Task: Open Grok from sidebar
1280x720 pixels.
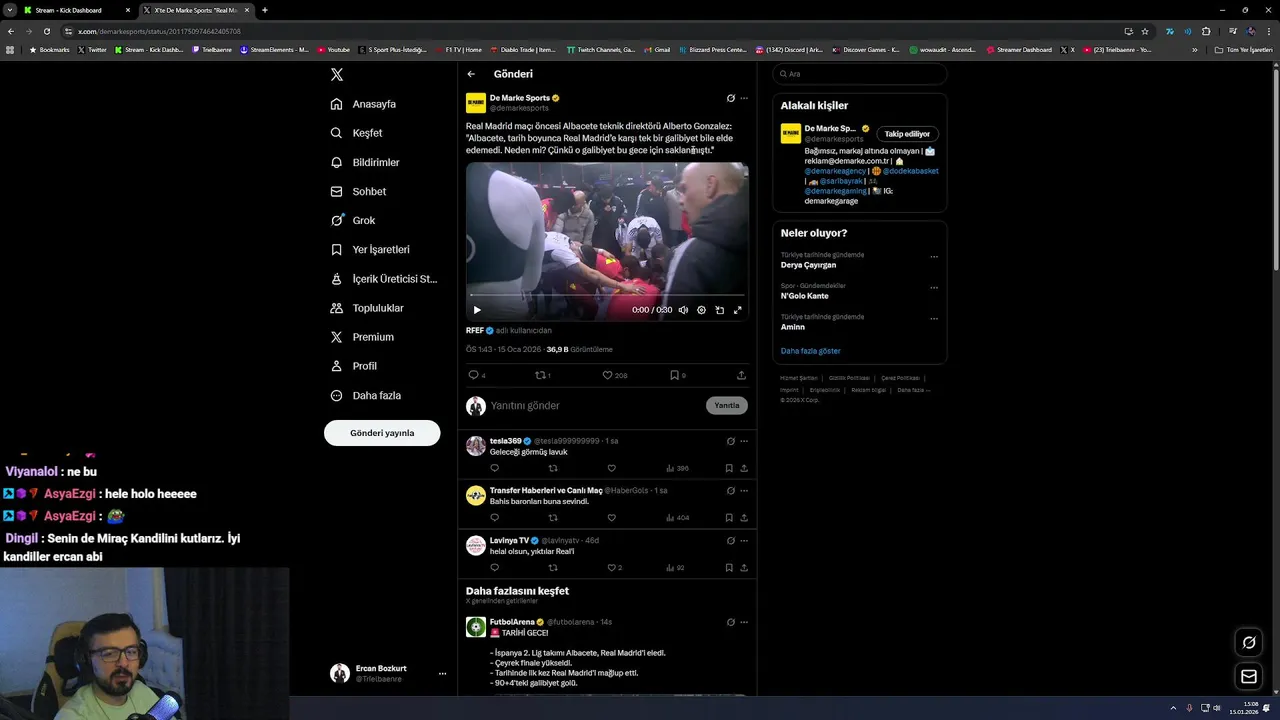Action: 354,220
